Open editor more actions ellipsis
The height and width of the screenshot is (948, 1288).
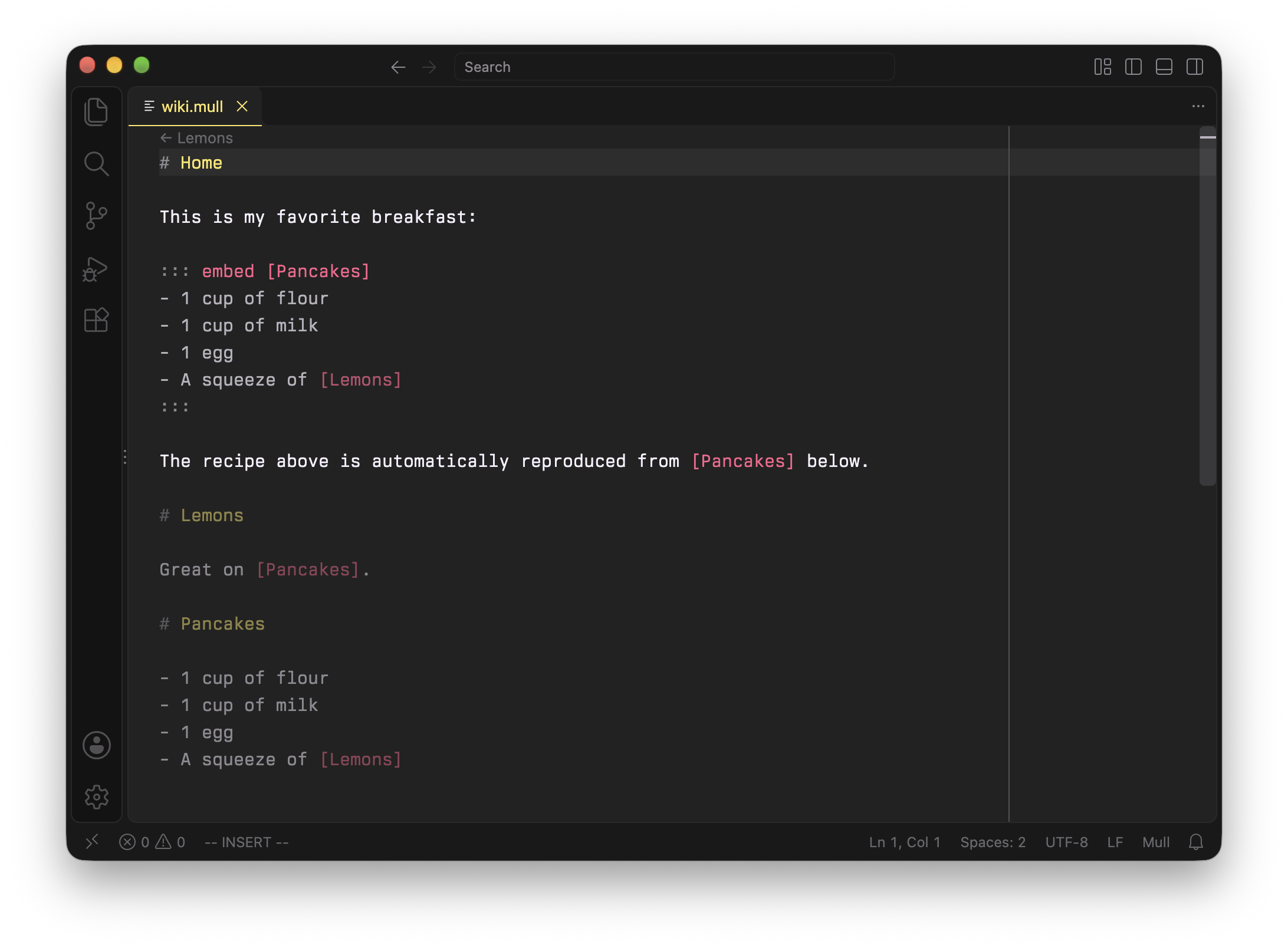(1198, 106)
